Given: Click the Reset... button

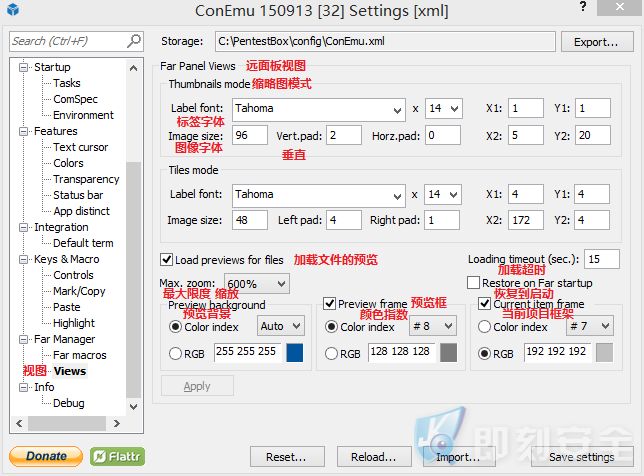Looking at the screenshot, I should click(x=287, y=456).
